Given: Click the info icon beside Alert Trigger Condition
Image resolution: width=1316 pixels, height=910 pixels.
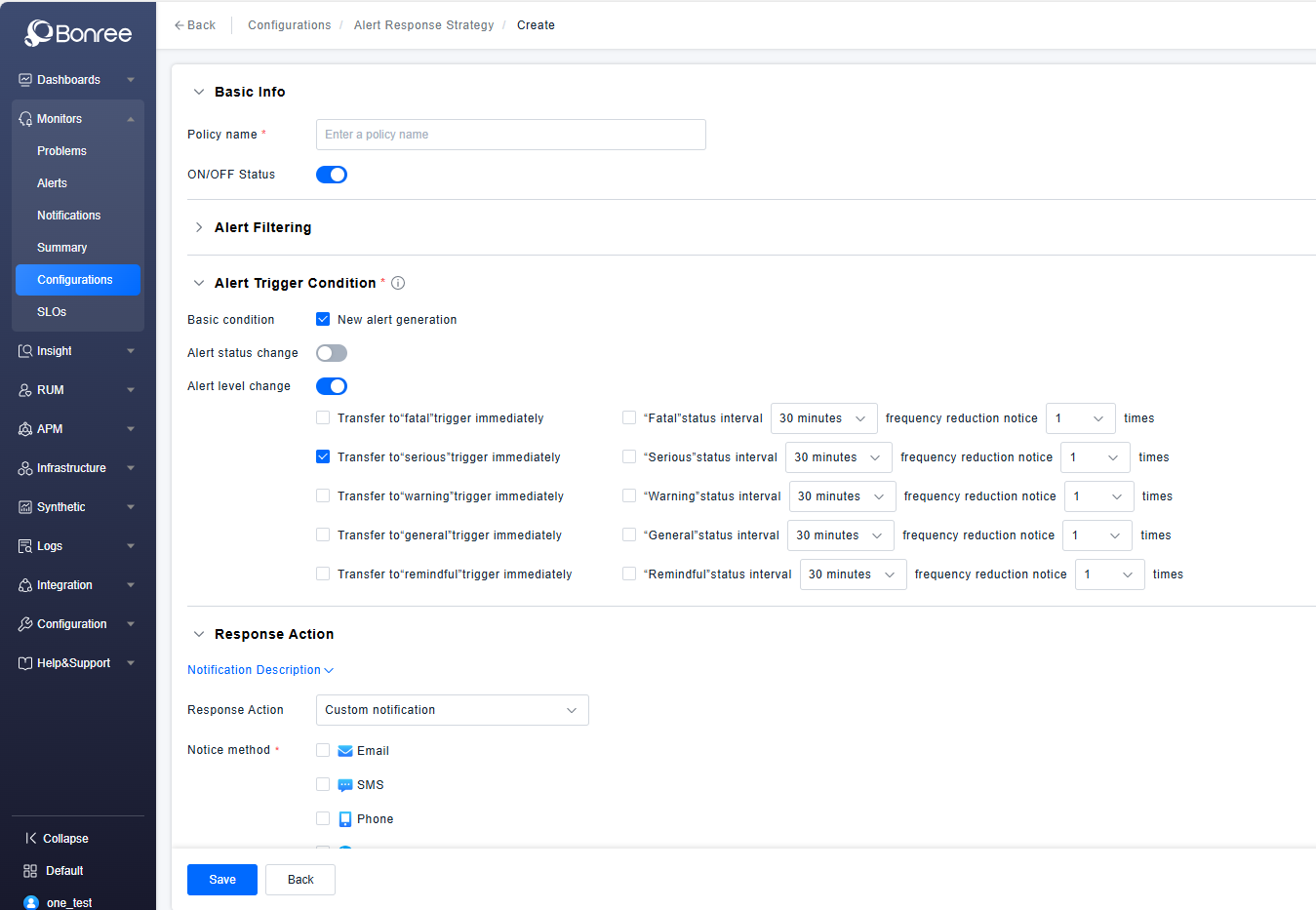Looking at the screenshot, I should click(398, 283).
